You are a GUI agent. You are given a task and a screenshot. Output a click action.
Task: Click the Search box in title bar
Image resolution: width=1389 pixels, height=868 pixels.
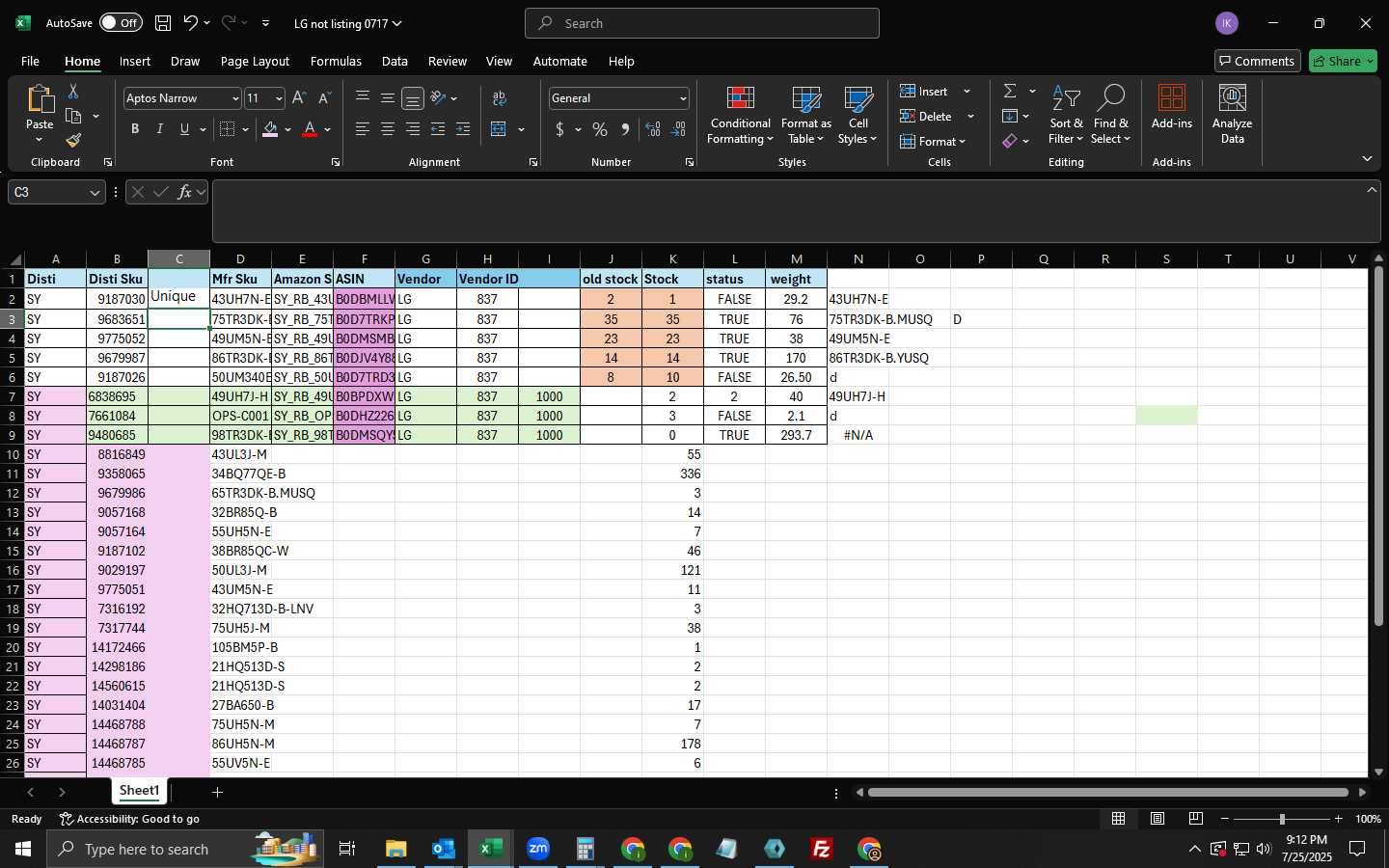point(702,23)
